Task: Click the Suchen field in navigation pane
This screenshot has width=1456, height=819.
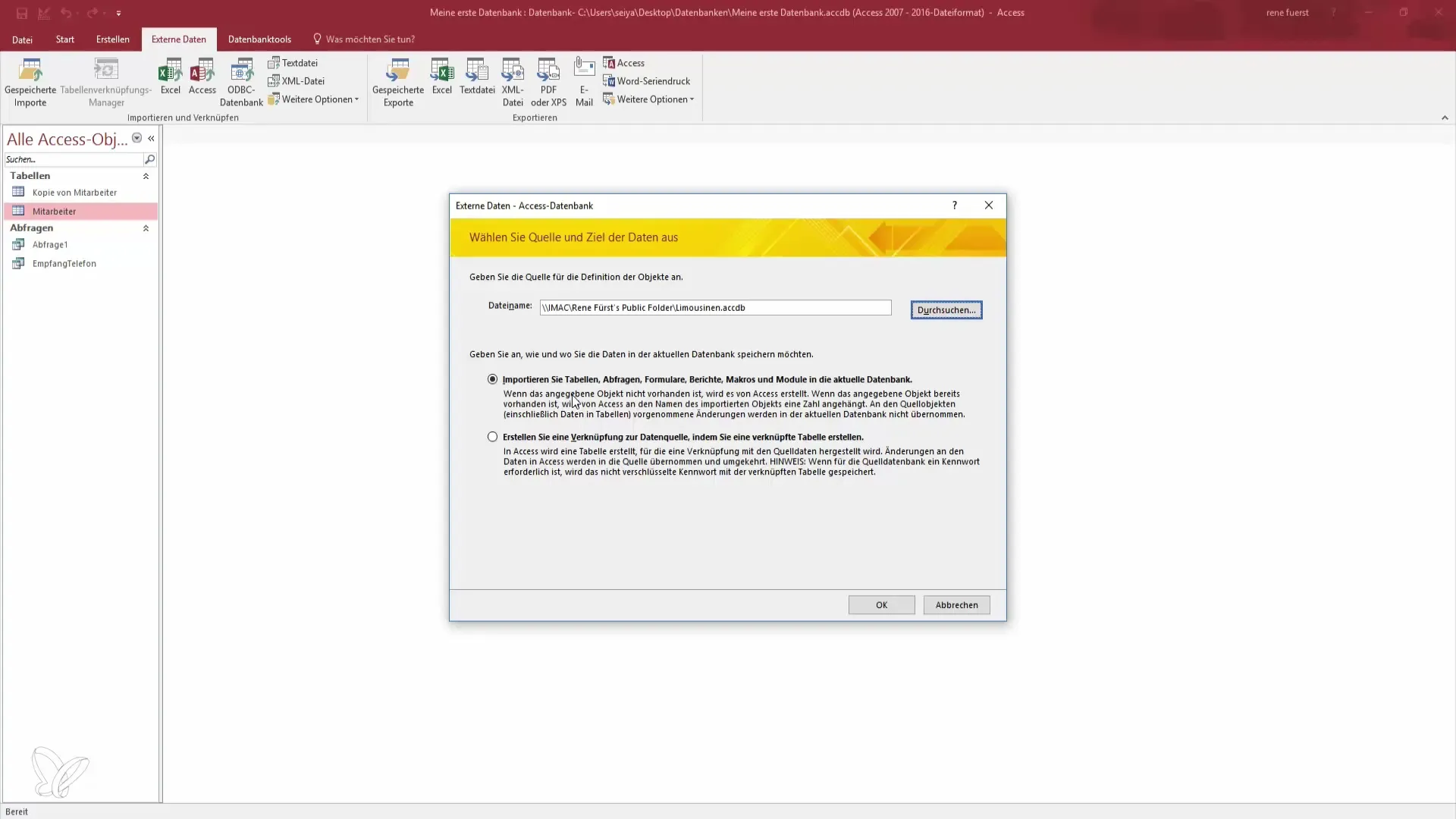Action: point(74,159)
